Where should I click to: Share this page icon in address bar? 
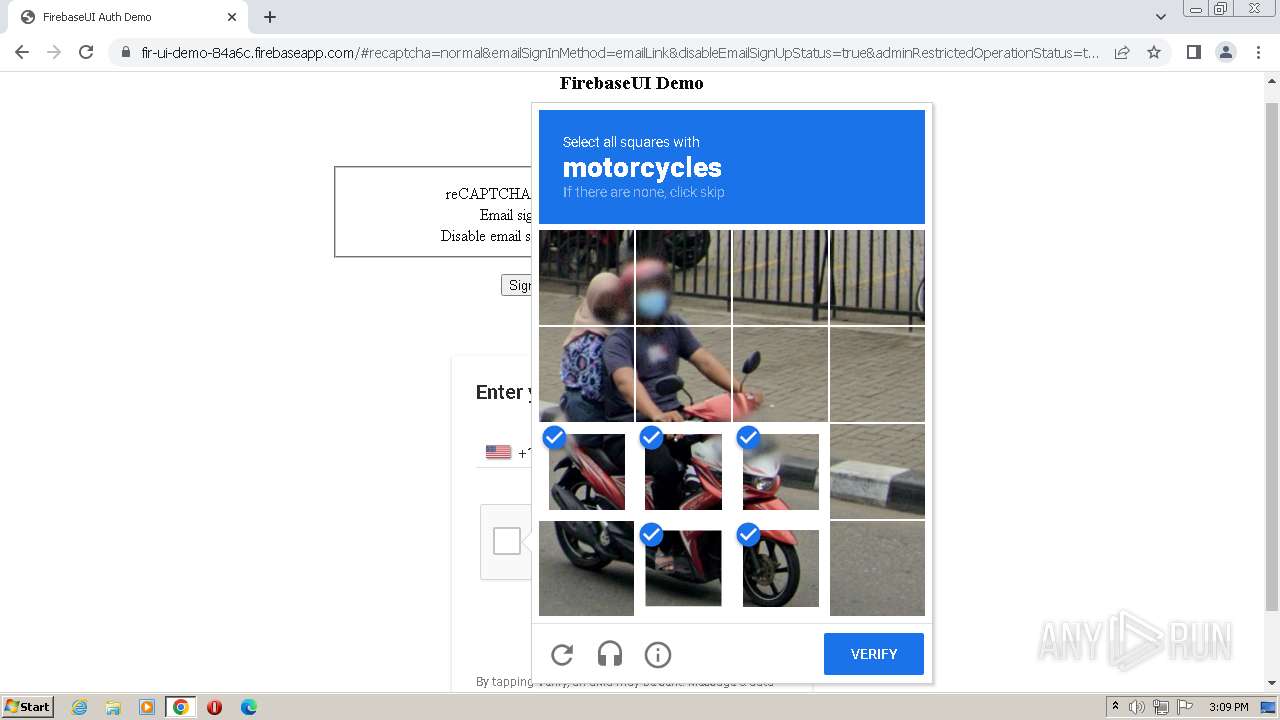tap(1122, 52)
